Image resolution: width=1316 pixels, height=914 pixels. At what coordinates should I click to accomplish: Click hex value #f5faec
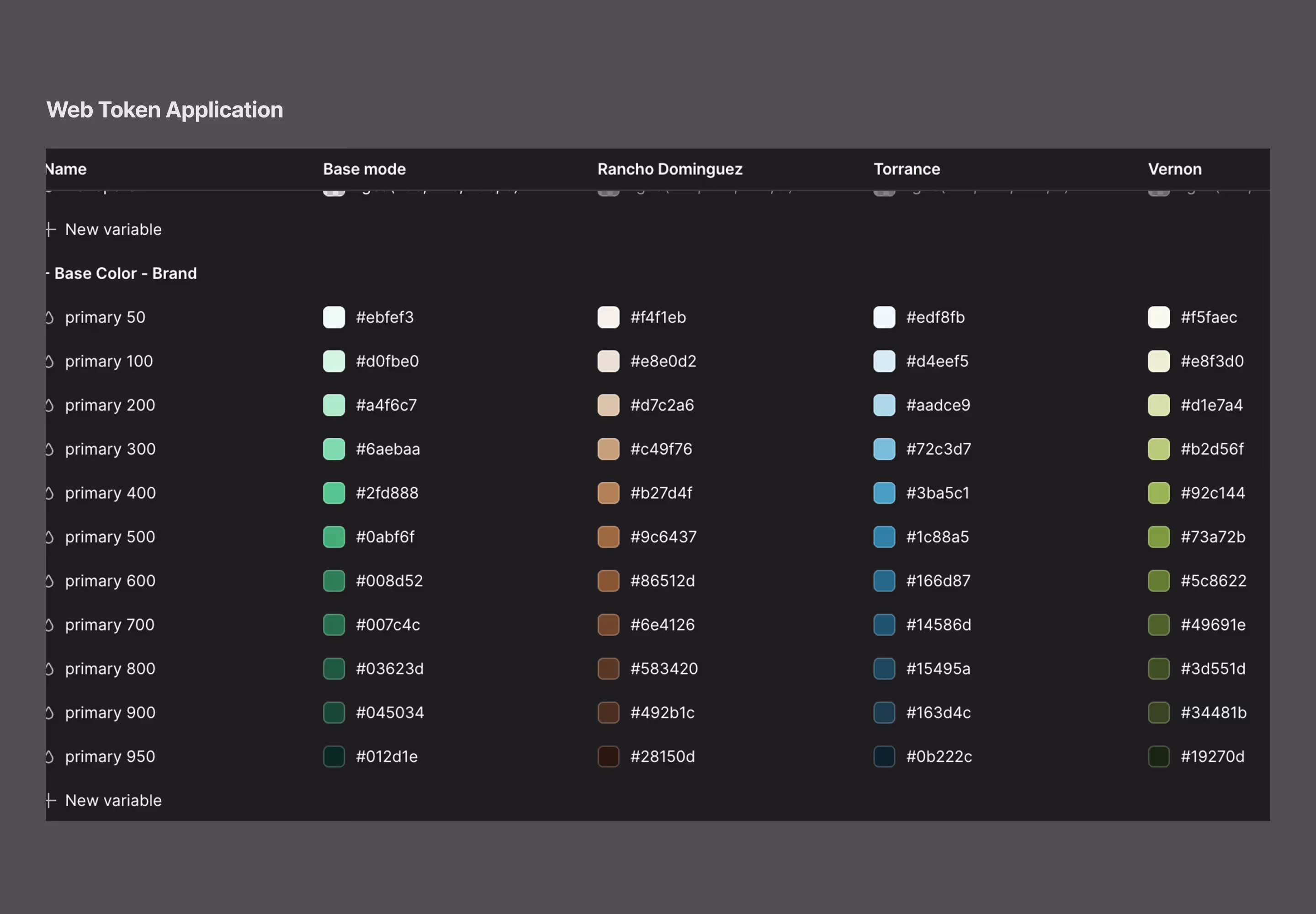tap(1209, 317)
